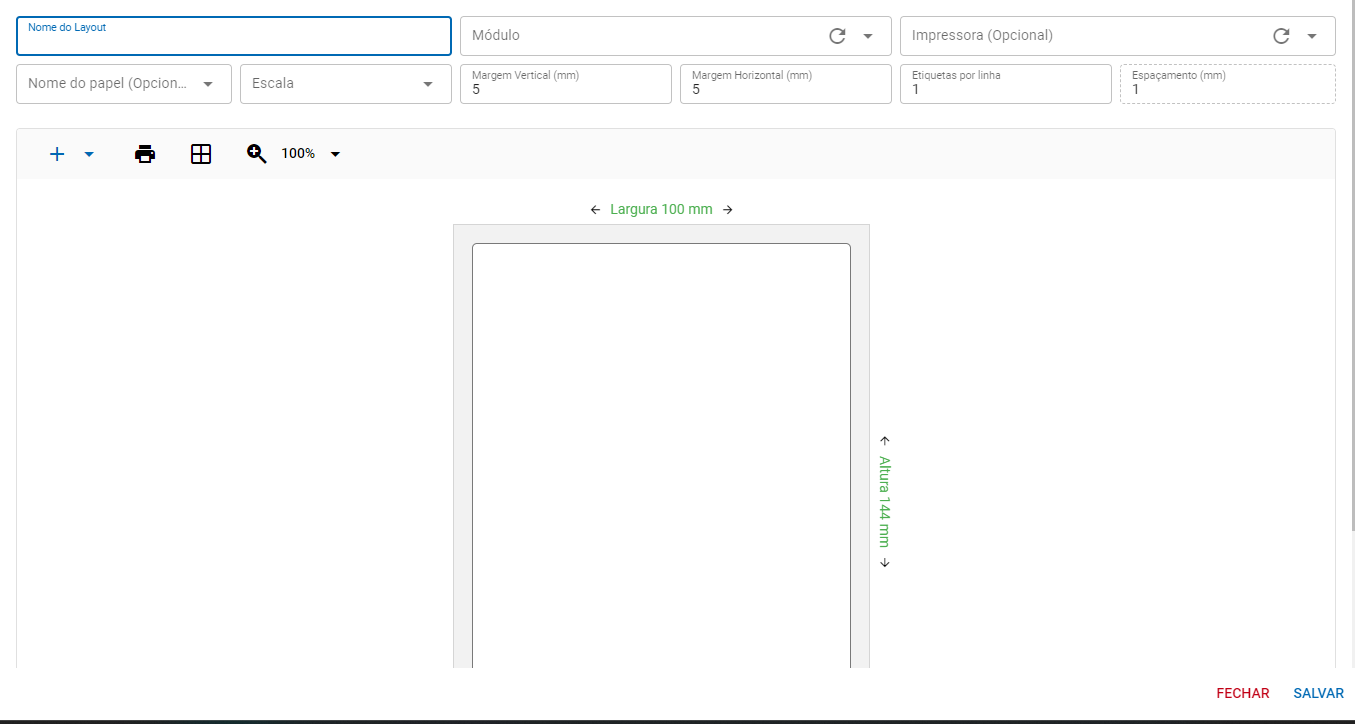1355x724 pixels.
Task: Click the zoom magnifier icon
Action: click(257, 154)
